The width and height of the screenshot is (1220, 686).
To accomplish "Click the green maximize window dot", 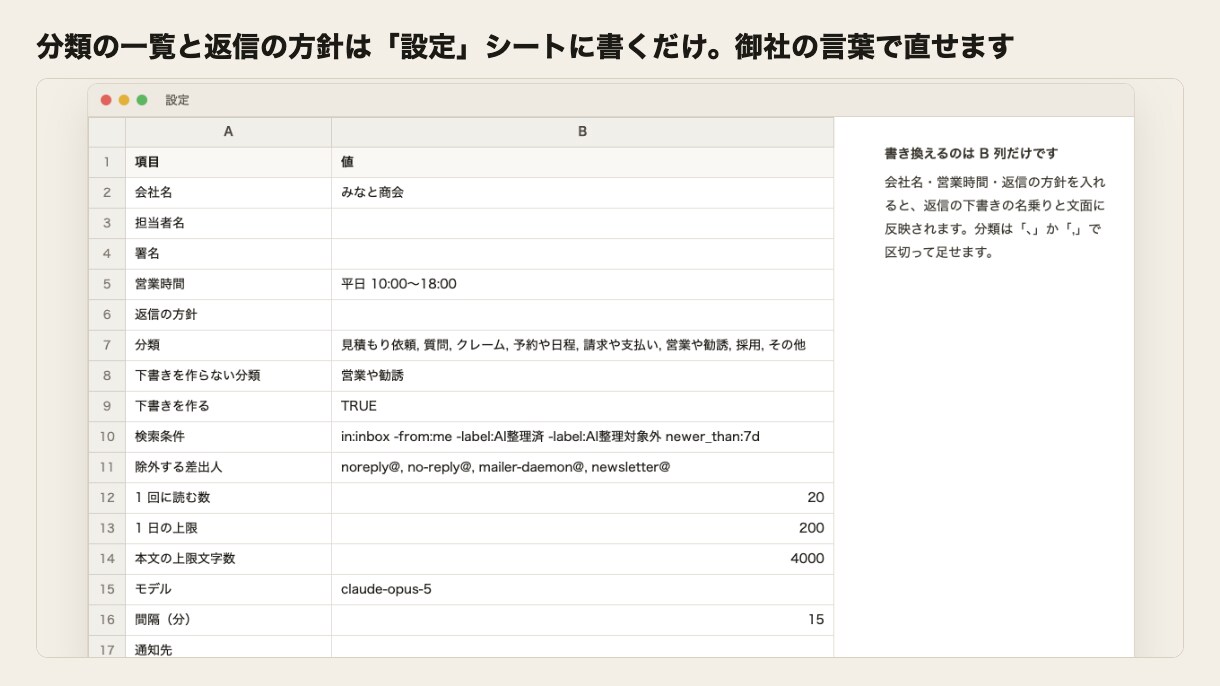I will pos(142,100).
